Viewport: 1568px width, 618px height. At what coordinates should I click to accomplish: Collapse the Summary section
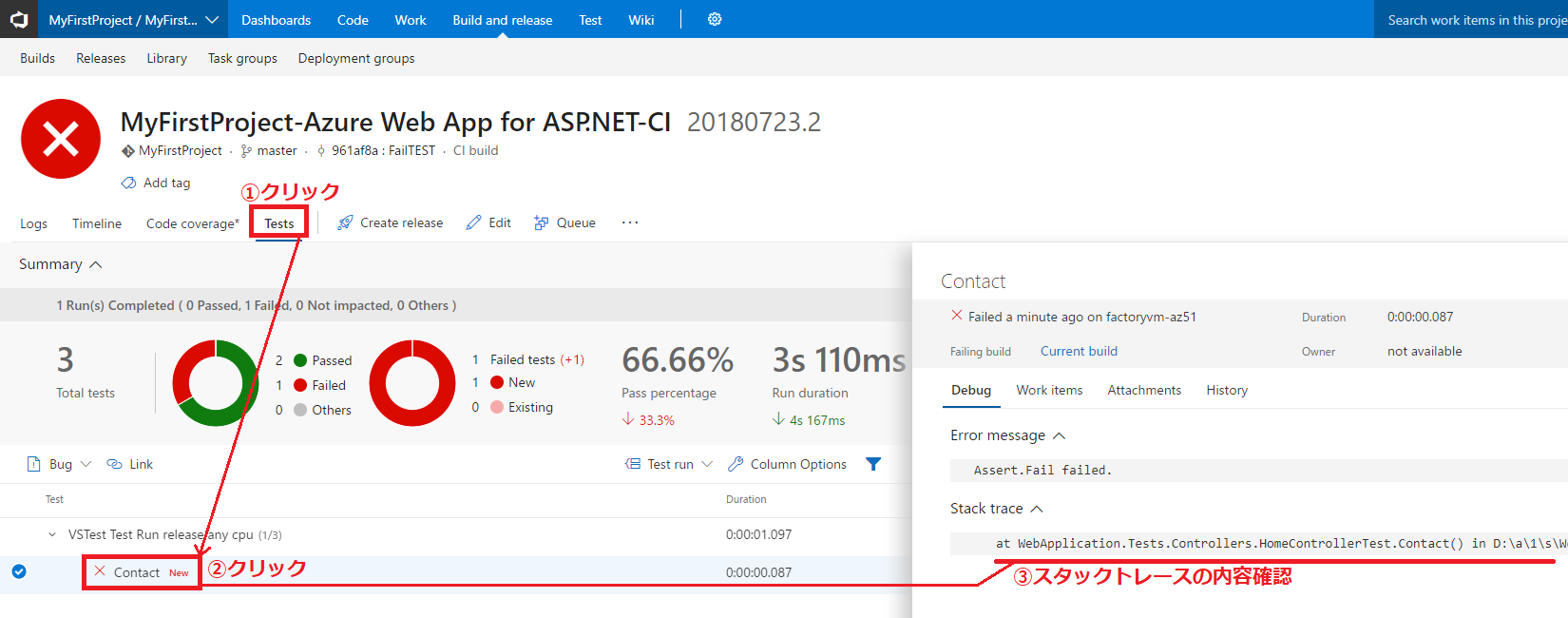click(95, 264)
